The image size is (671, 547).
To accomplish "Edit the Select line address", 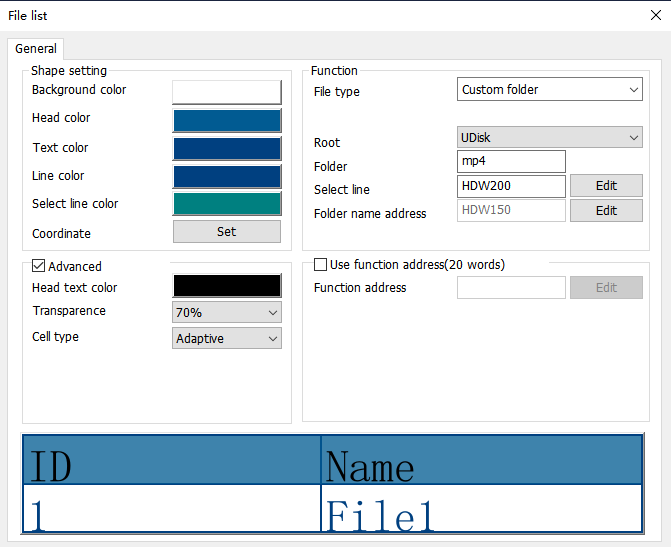I will pos(606,186).
